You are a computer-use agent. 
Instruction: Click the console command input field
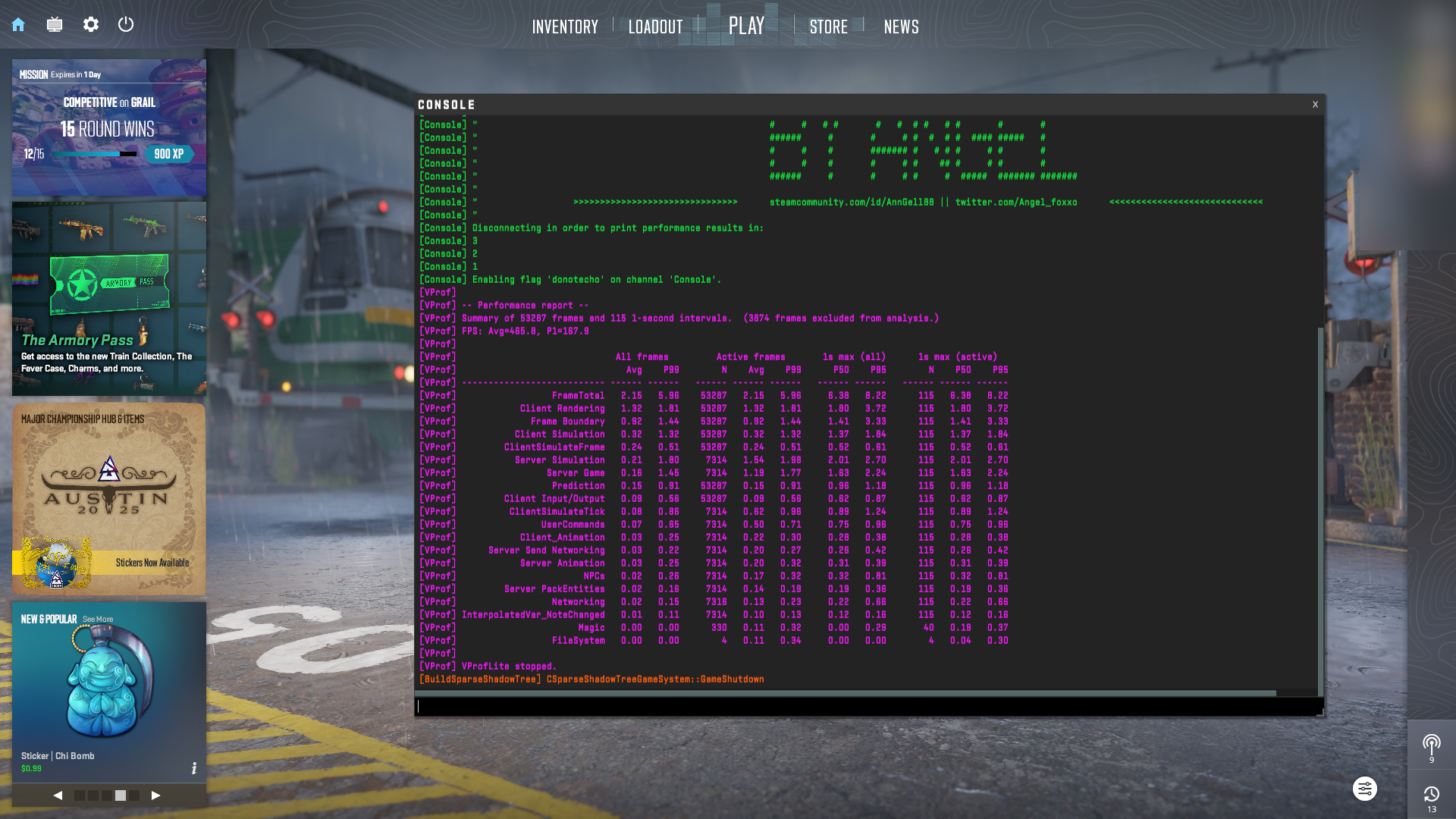[868, 707]
